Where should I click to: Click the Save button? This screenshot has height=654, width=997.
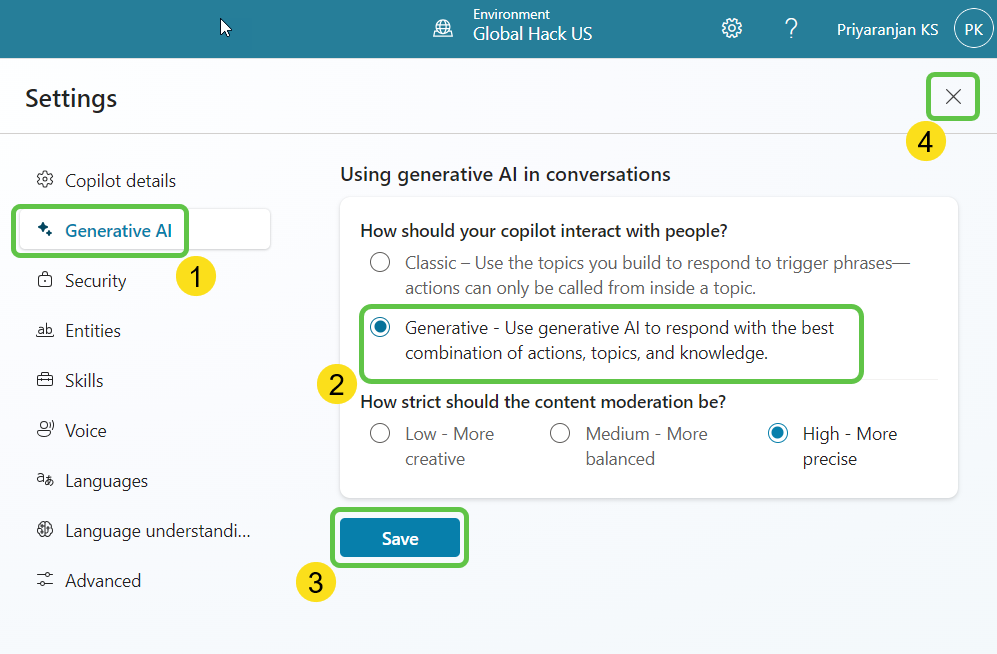pos(400,538)
